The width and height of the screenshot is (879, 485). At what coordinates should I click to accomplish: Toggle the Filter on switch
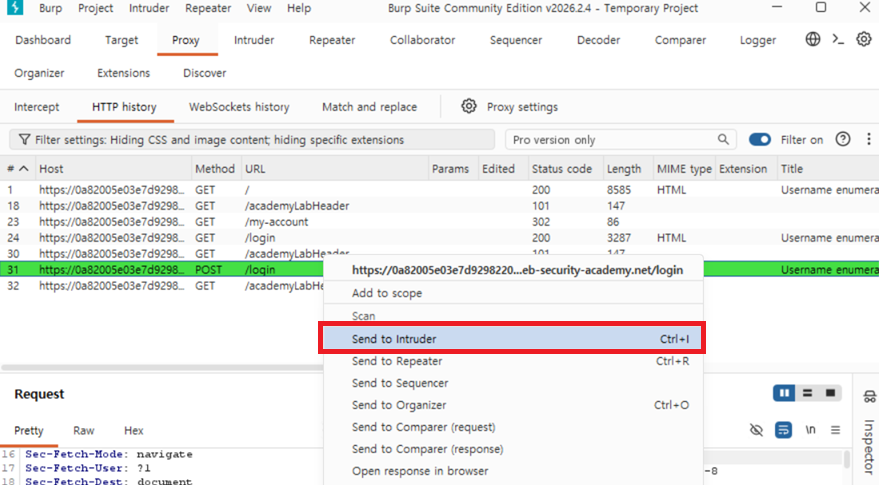760,140
